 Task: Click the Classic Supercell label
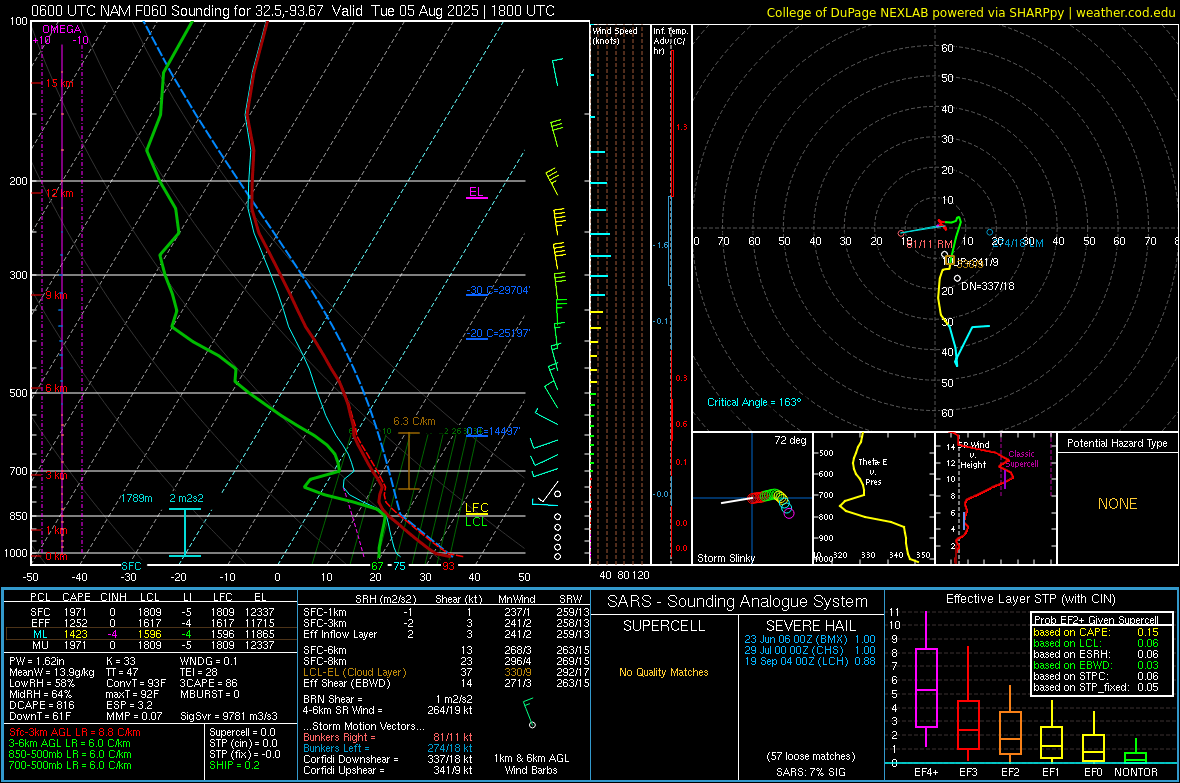coord(1022,459)
